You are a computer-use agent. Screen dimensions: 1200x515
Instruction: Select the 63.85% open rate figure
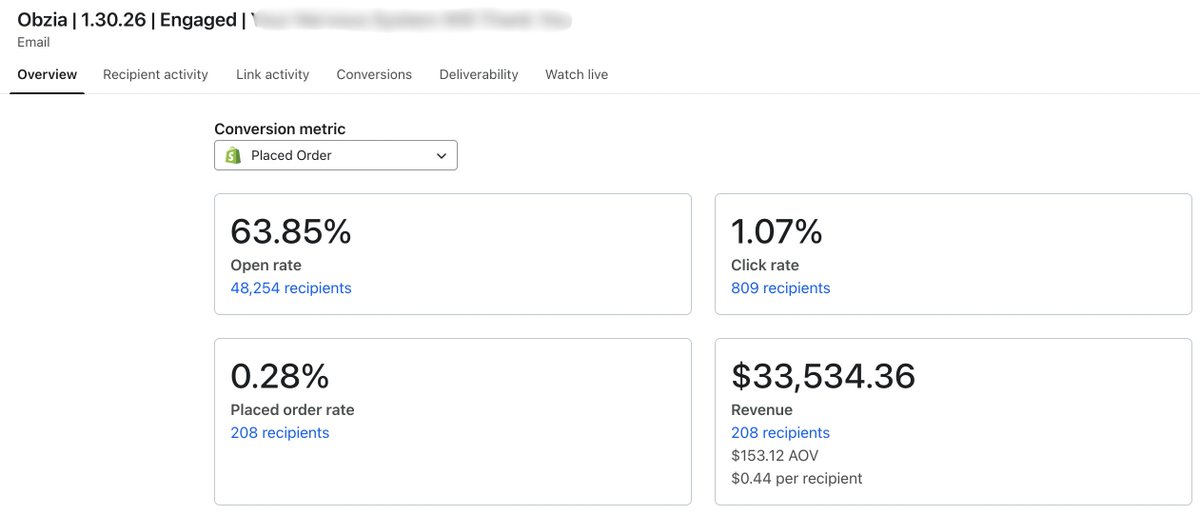click(291, 232)
